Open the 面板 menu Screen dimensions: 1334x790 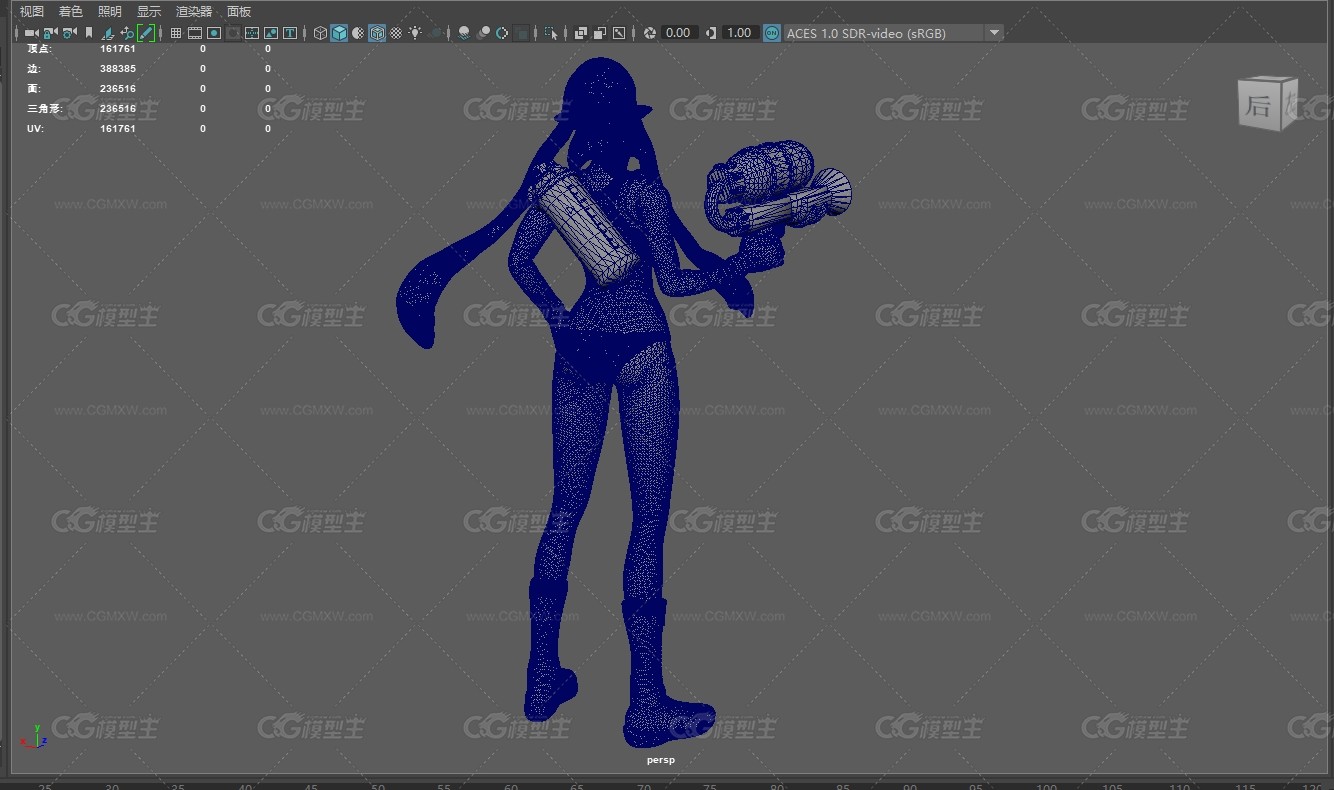click(239, 11)
